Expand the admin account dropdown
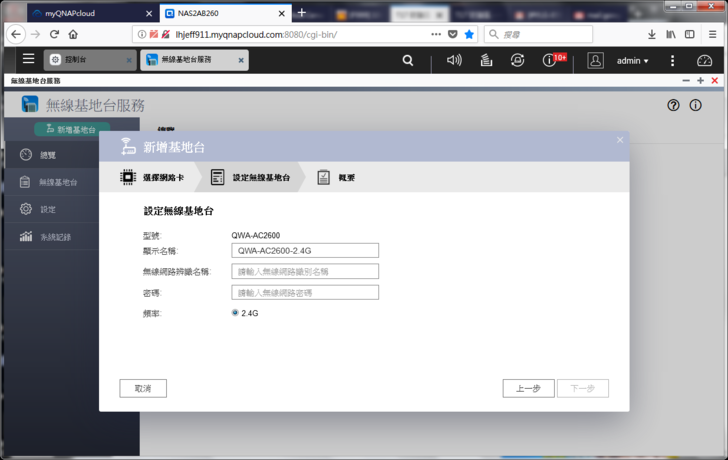 [632, 61]
